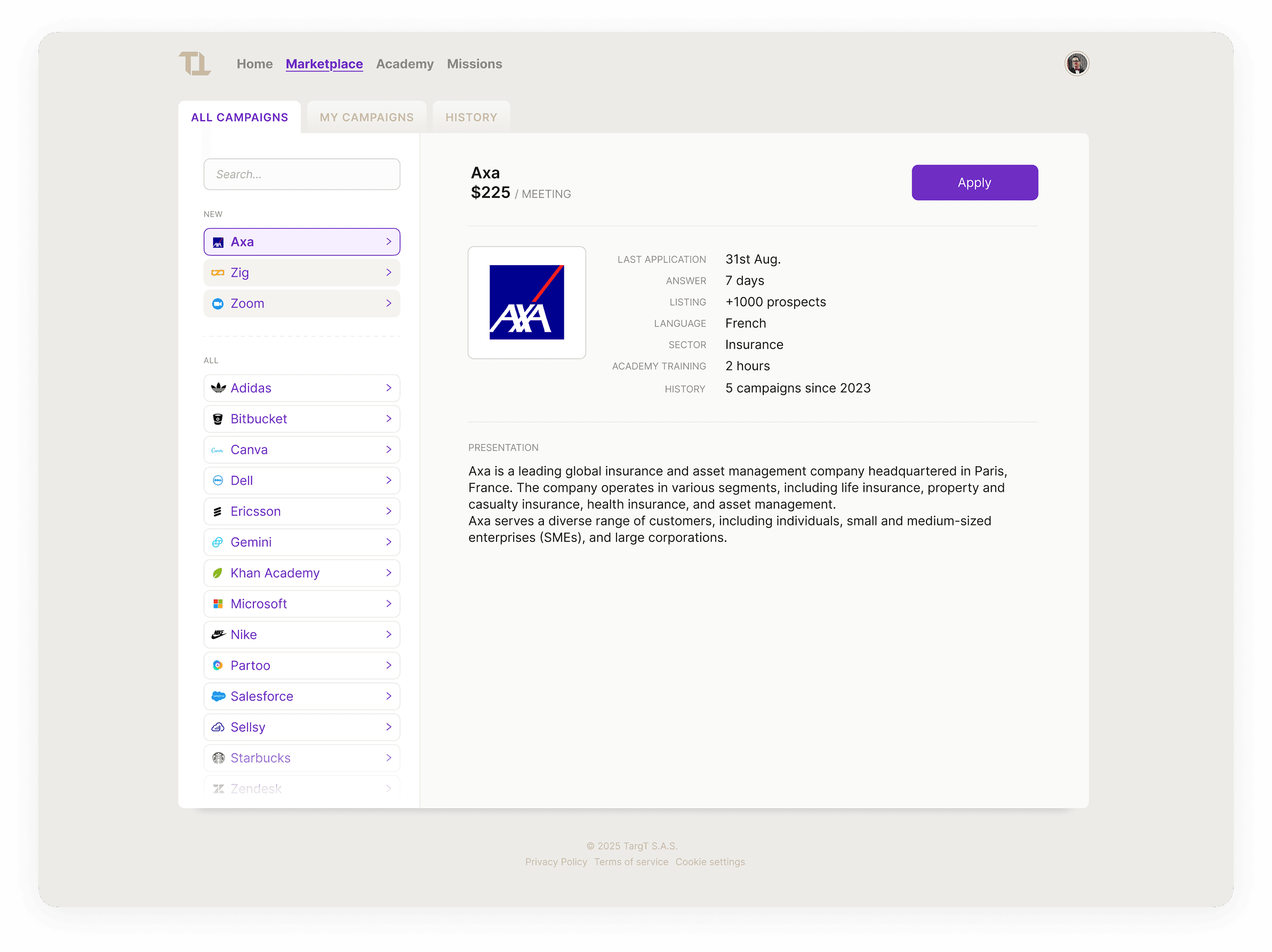This screenshot has height=952, width=1272.
Task: Click the Starbucks logo icon
Action: pos(218,758)
